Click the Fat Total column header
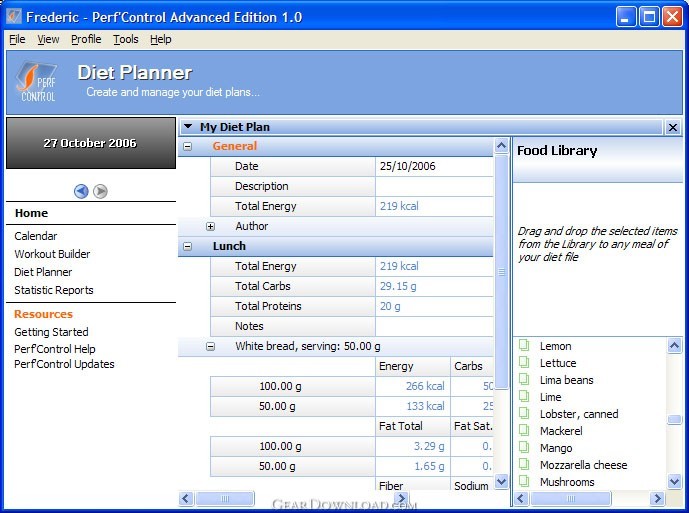 tap(413, 426)
